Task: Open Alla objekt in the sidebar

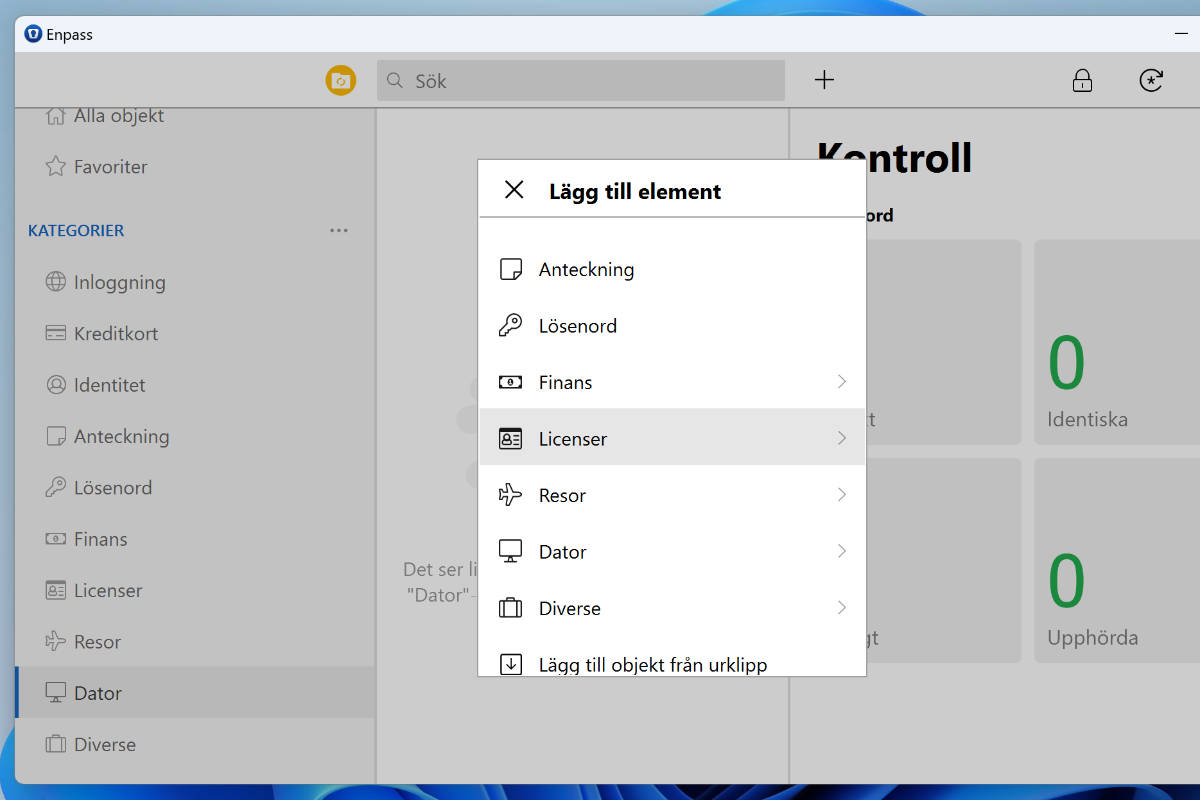Action: [195, 116]
